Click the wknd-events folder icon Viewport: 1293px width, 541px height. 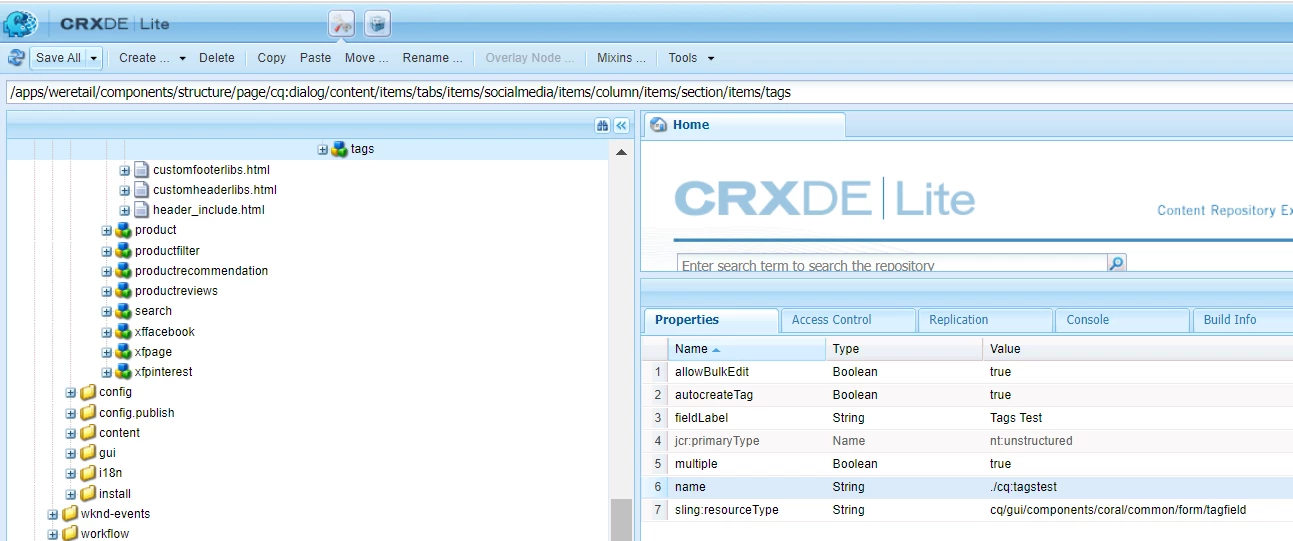point(69,514)
